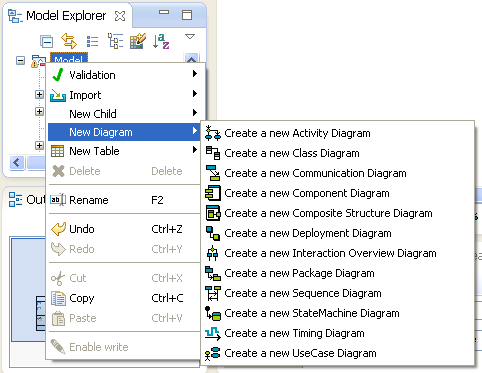
Task: Click the Package Diagram icon
Action: coord(213,273)
